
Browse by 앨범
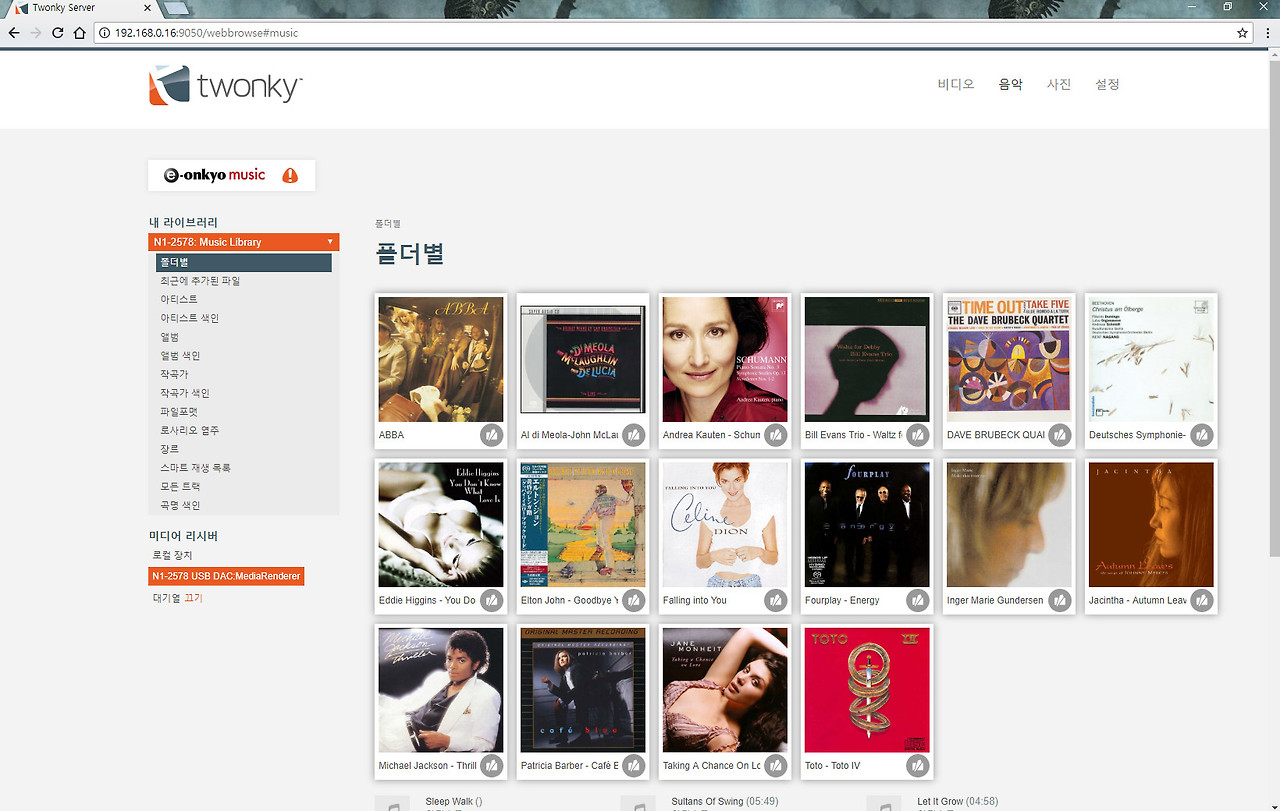170,337
